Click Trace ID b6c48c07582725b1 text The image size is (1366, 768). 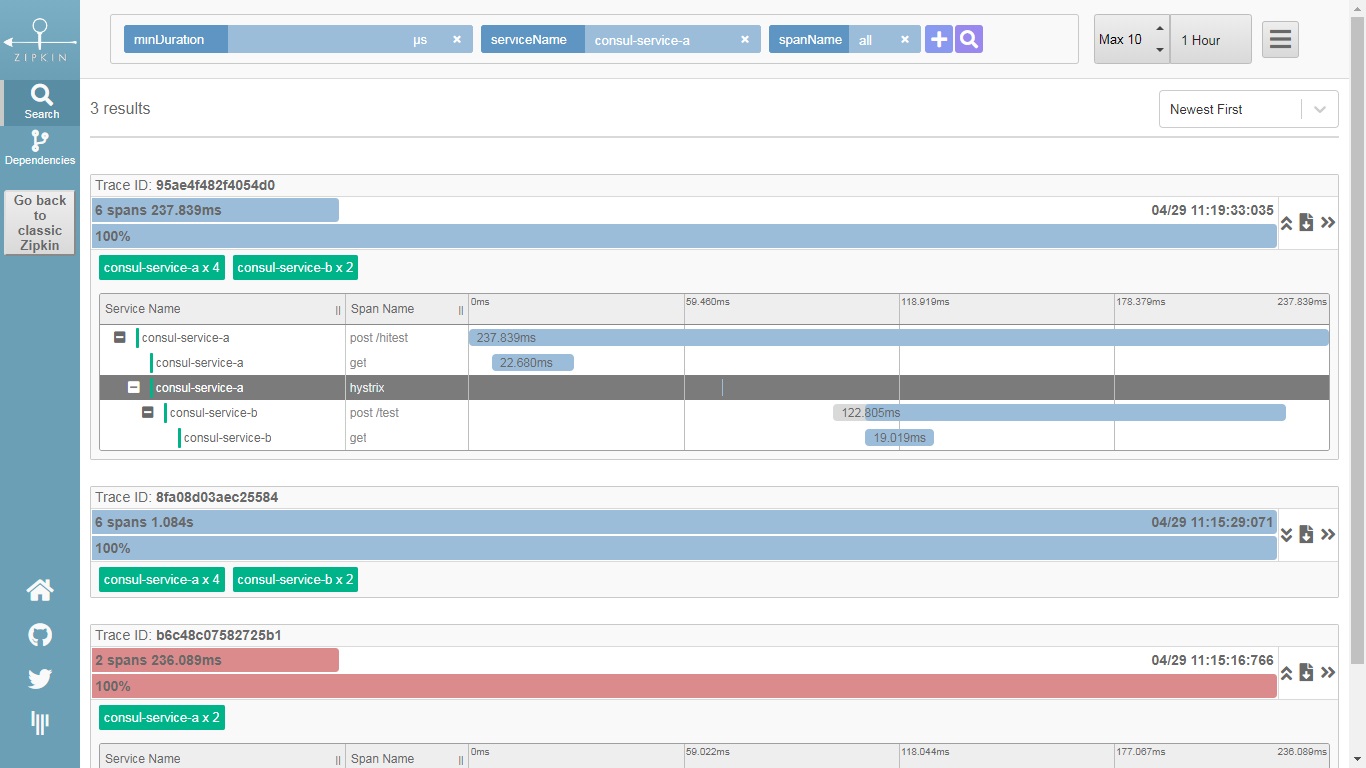188,635
